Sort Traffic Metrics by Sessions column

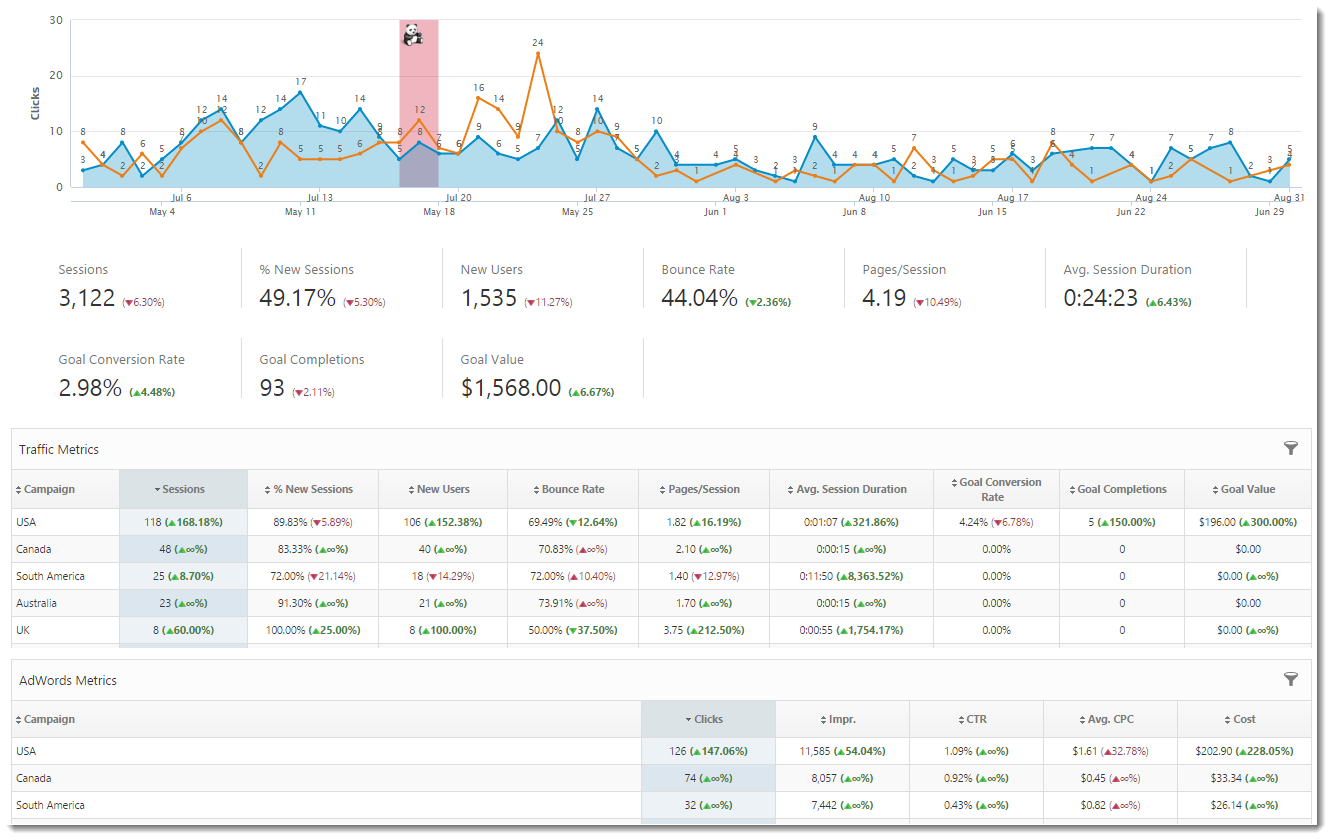183,490
